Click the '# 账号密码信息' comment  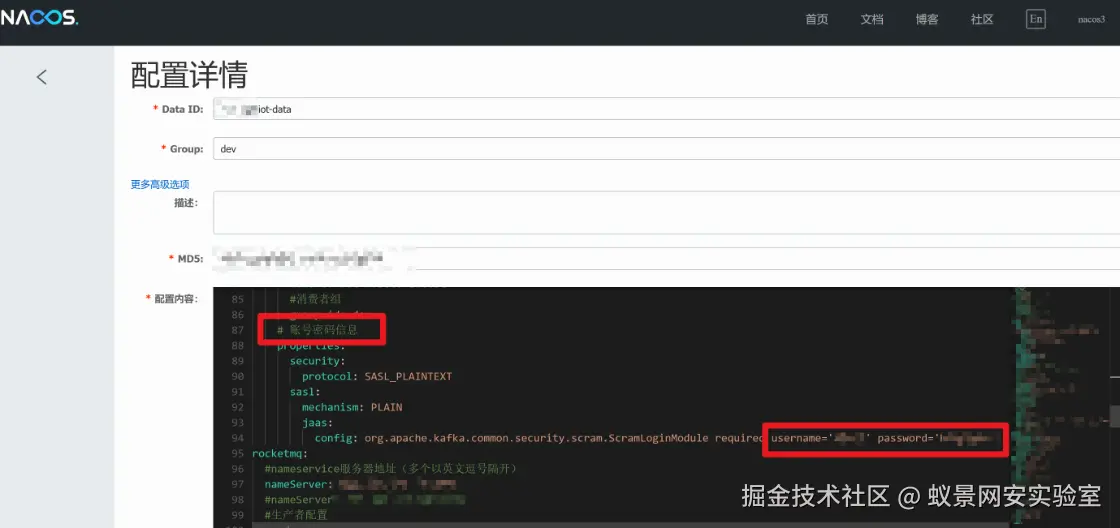click(x=317, y=330)
